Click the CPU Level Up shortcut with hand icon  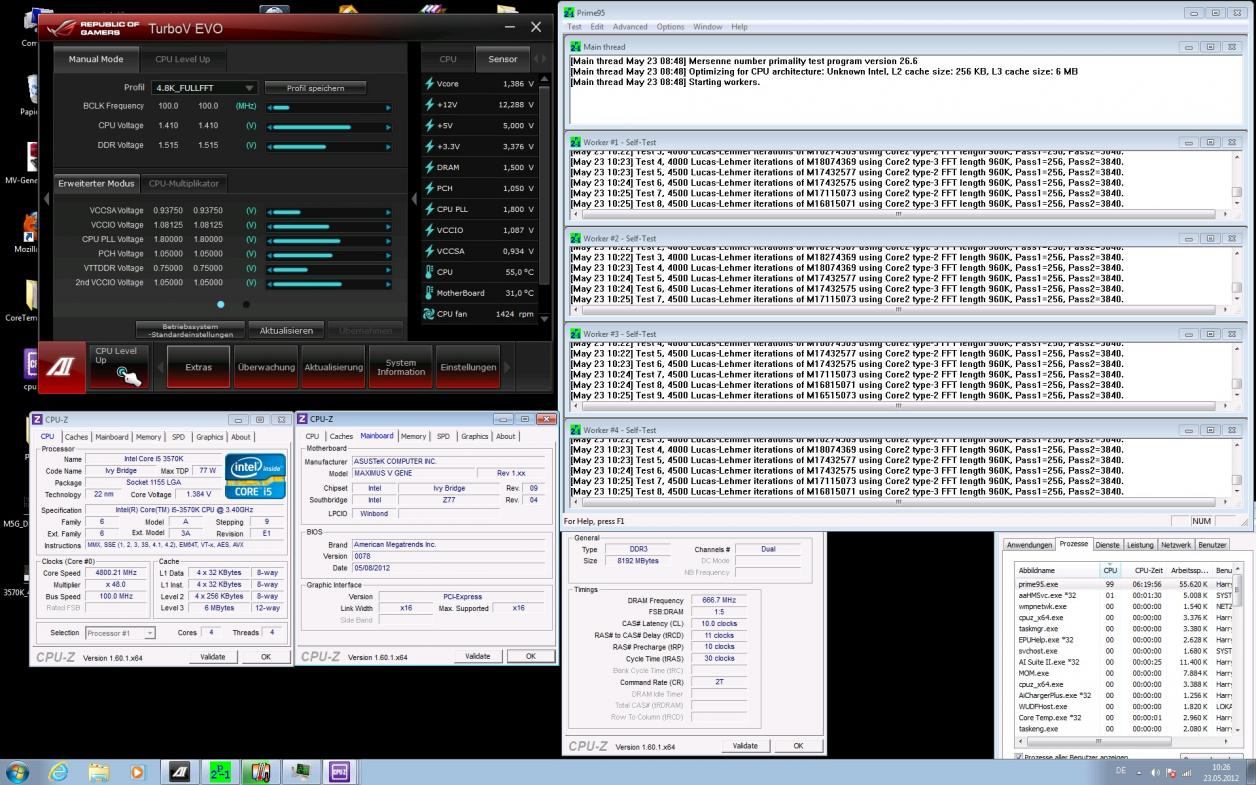click(120, 367)
